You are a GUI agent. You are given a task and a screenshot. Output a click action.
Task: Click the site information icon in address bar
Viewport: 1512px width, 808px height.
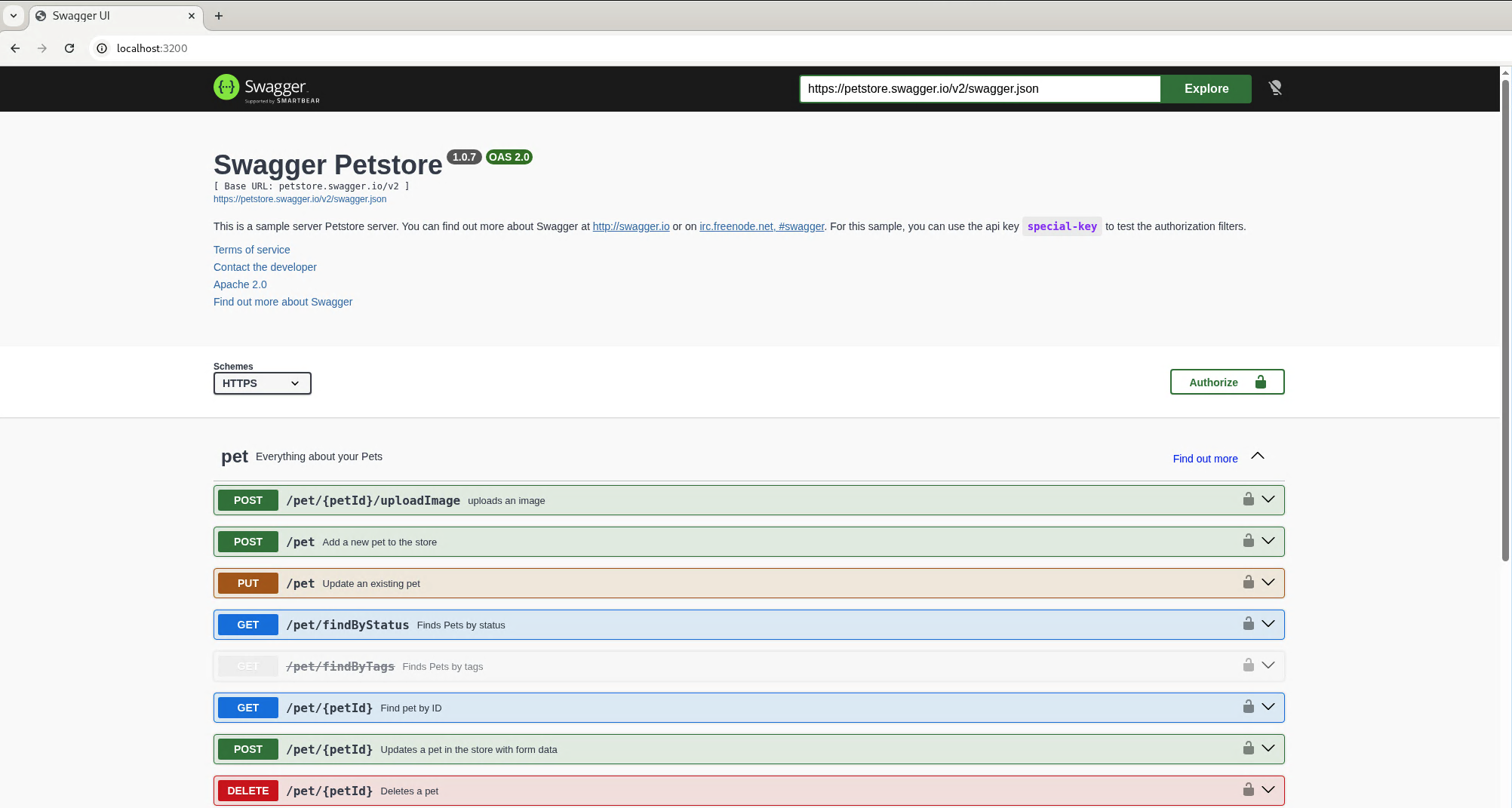click(x=102, y=48)
